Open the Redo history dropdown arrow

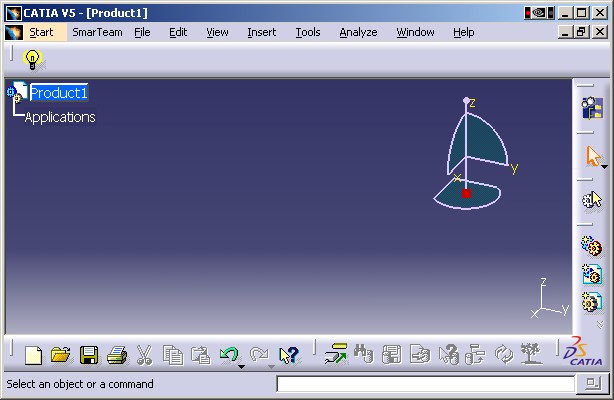[271, 367]
